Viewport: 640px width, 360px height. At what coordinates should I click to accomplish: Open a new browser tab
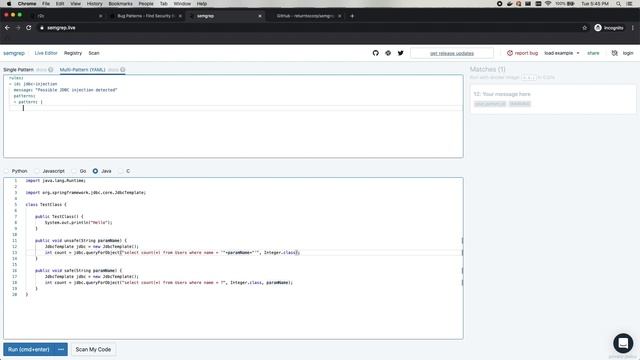tap(352, 16)
